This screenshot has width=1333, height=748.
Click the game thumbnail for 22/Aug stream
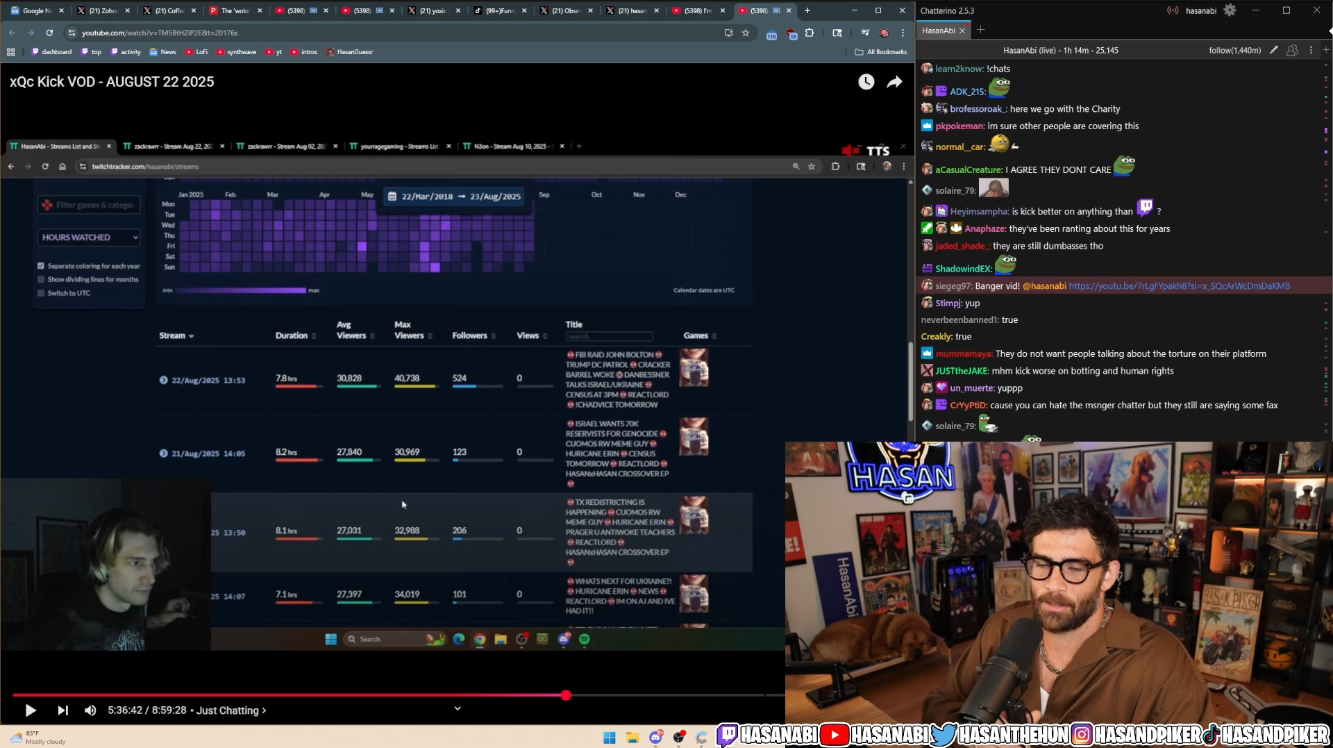click(694, 368)
